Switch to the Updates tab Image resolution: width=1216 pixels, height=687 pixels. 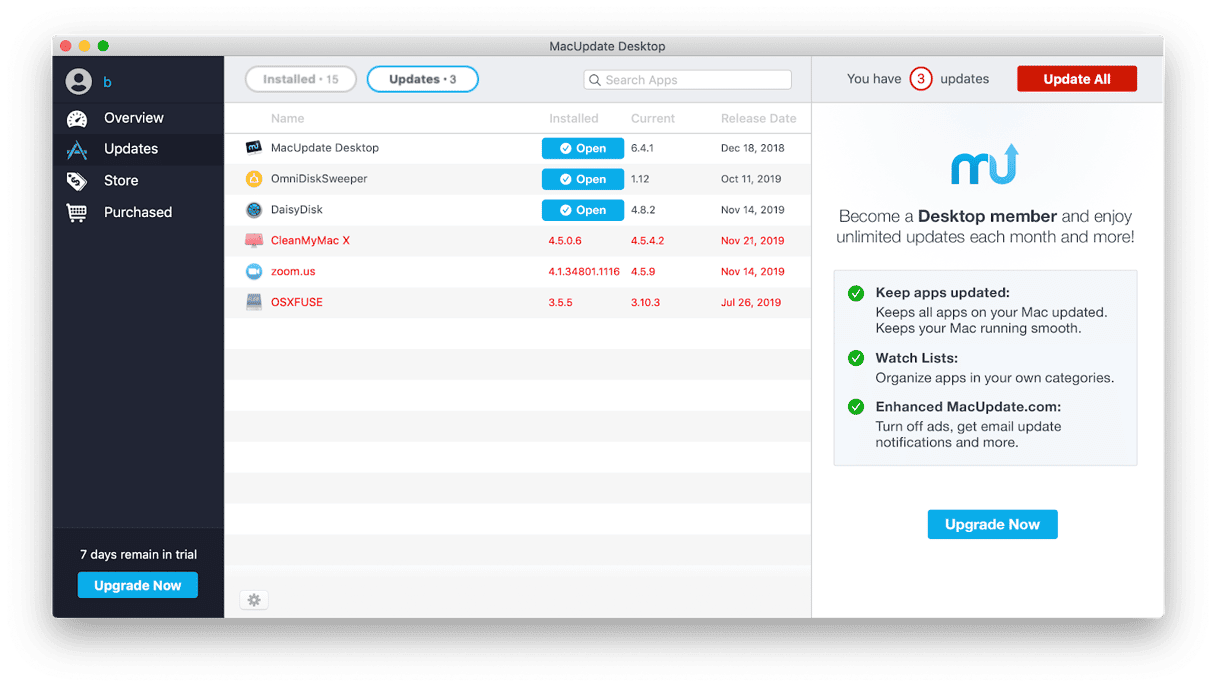[x=422, y=79]
